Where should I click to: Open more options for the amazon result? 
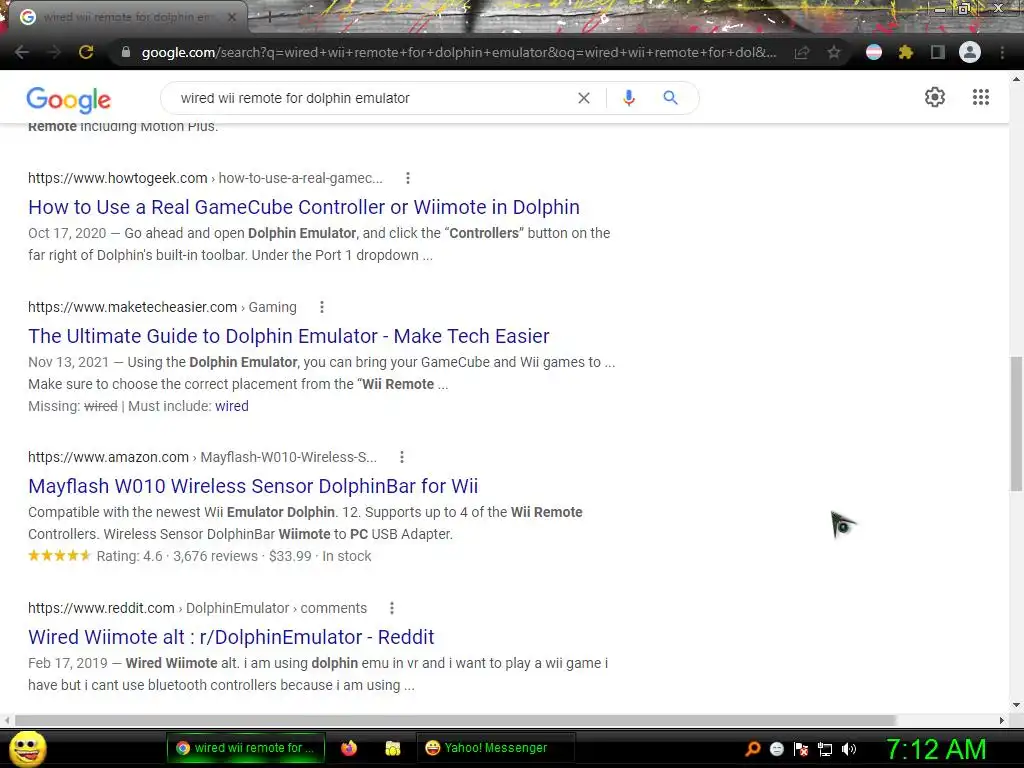(x=402, y=457)
